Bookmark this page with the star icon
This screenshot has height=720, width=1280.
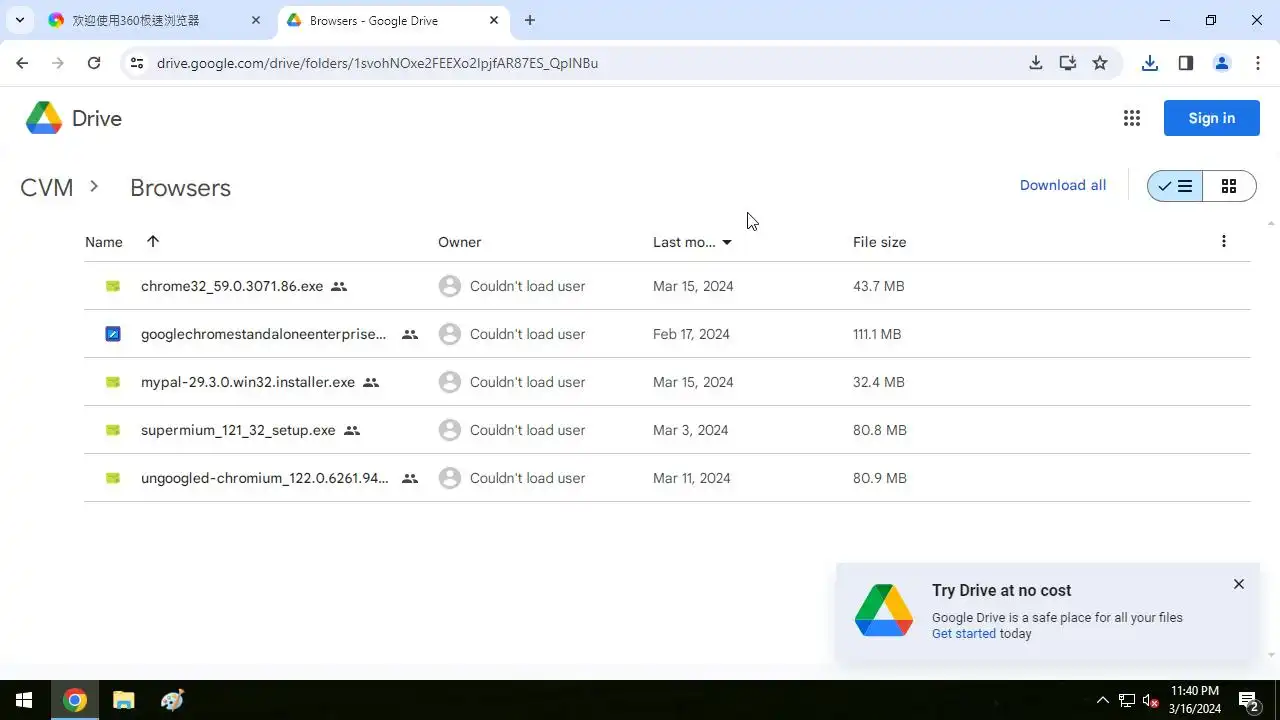1100,63
